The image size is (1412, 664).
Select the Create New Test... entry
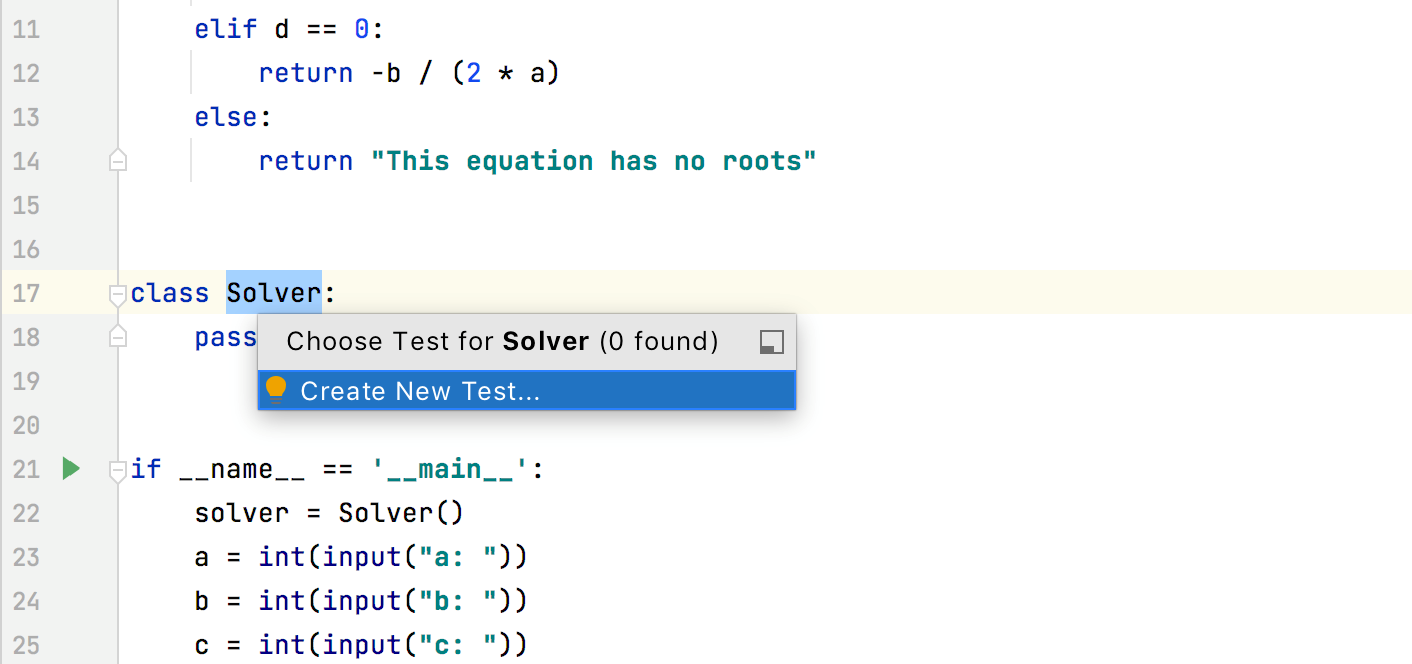pos(420,390)
